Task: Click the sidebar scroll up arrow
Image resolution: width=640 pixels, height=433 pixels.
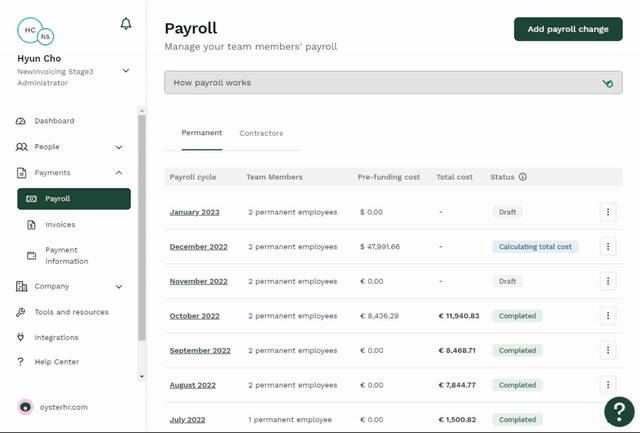Action: pyautogui.click(x=142, y=111)
